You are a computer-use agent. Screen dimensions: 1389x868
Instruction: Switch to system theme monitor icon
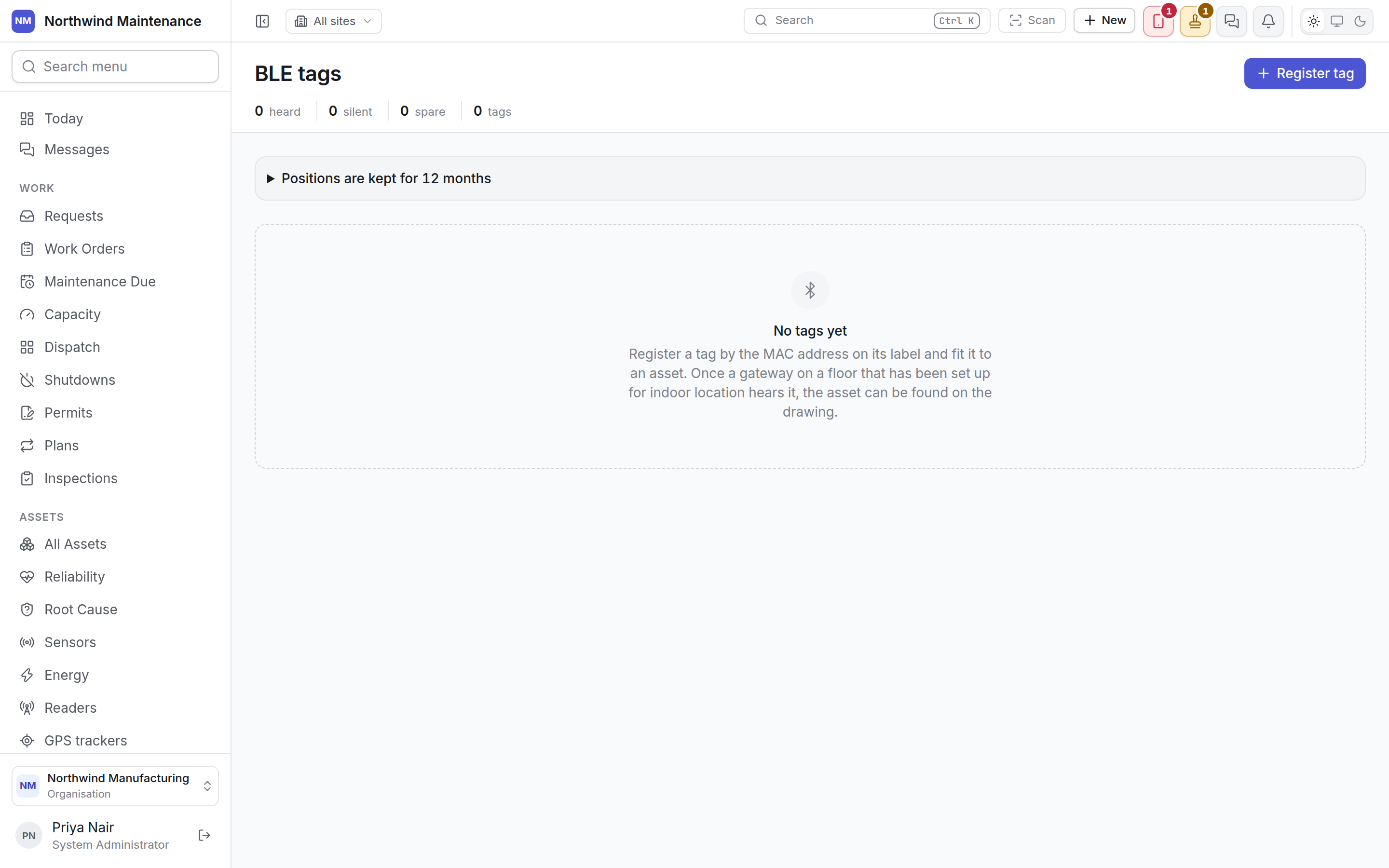[1337, 21]
